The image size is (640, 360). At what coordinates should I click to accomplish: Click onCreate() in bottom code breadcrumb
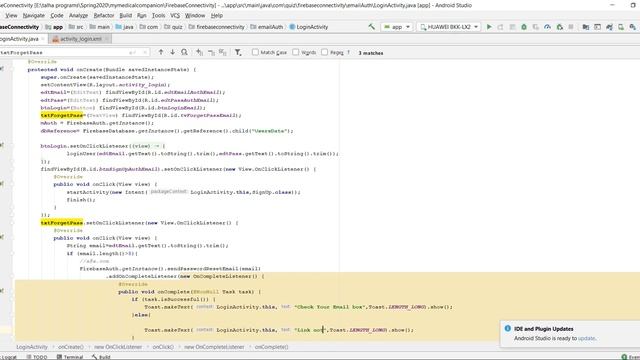pos(71,347)
